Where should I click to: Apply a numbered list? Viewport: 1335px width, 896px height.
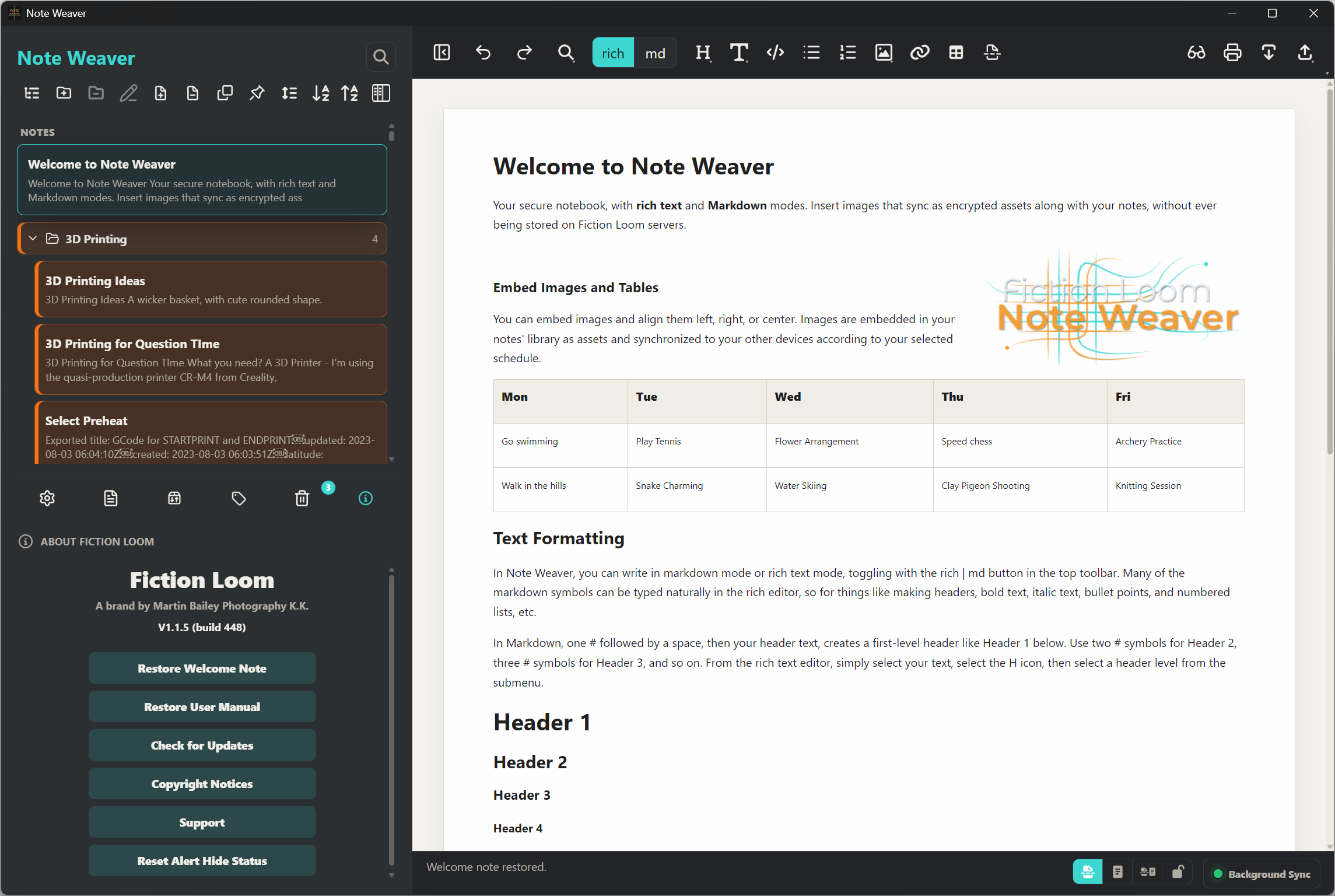pyautogui.click(x=847, y=52)
